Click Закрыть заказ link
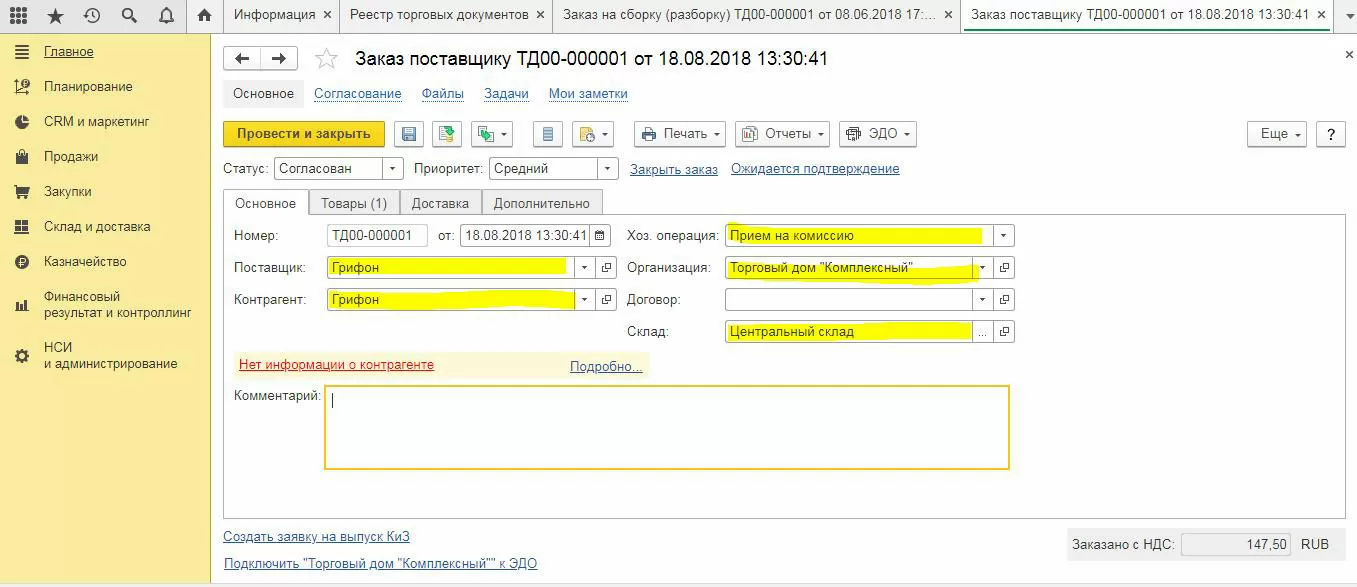The image size is (1357, 587). [674, 170]
